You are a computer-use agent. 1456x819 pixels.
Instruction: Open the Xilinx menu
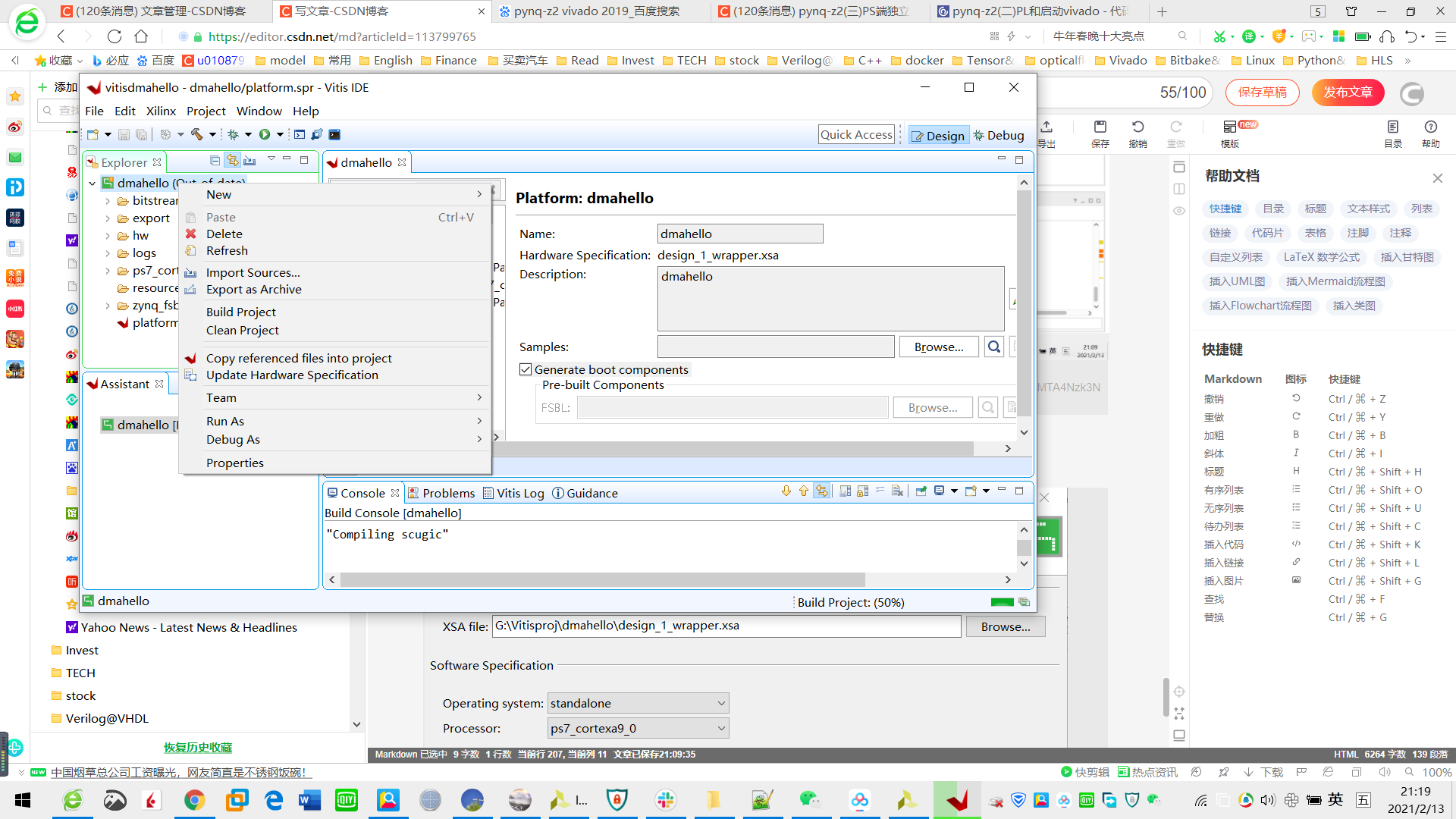pos(161,111)
